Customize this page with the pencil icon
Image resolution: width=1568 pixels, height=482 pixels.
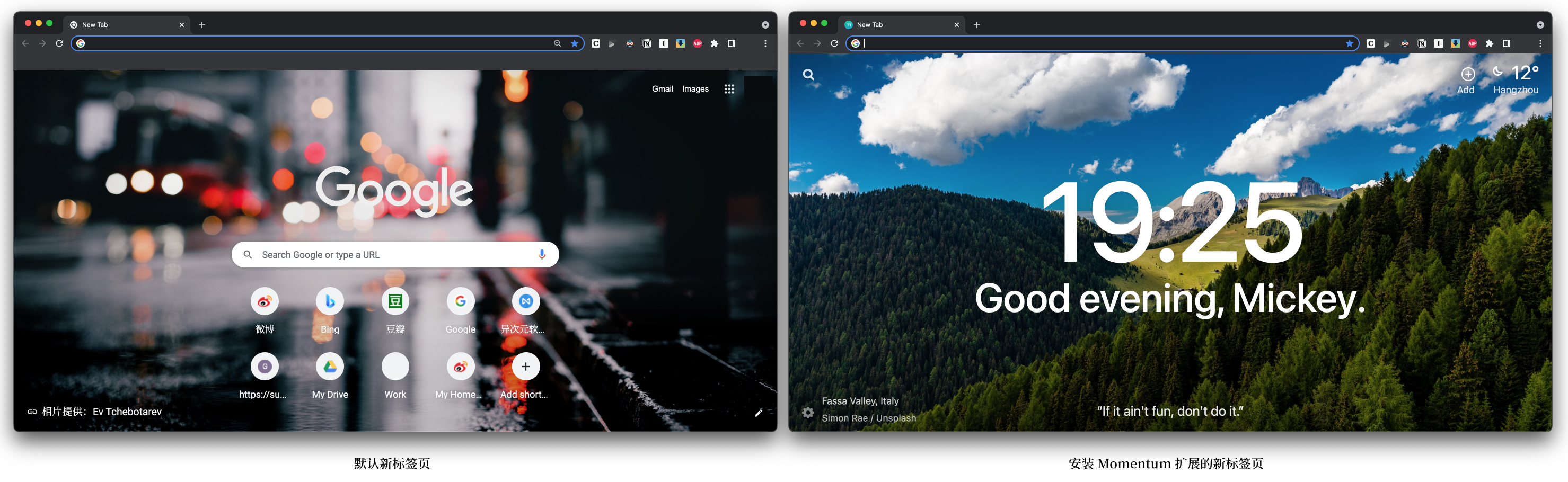point(759,413)
